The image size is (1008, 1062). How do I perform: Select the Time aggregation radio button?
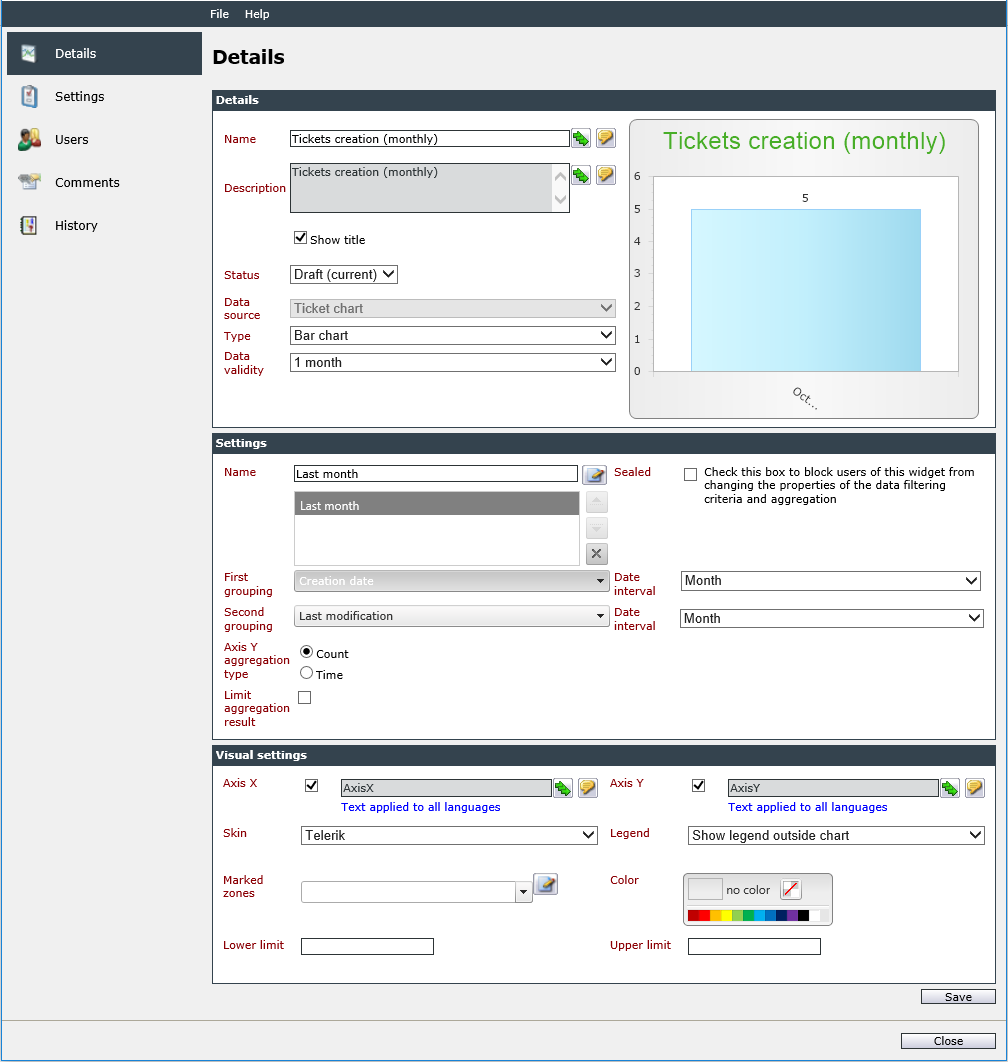click(306, 673)
